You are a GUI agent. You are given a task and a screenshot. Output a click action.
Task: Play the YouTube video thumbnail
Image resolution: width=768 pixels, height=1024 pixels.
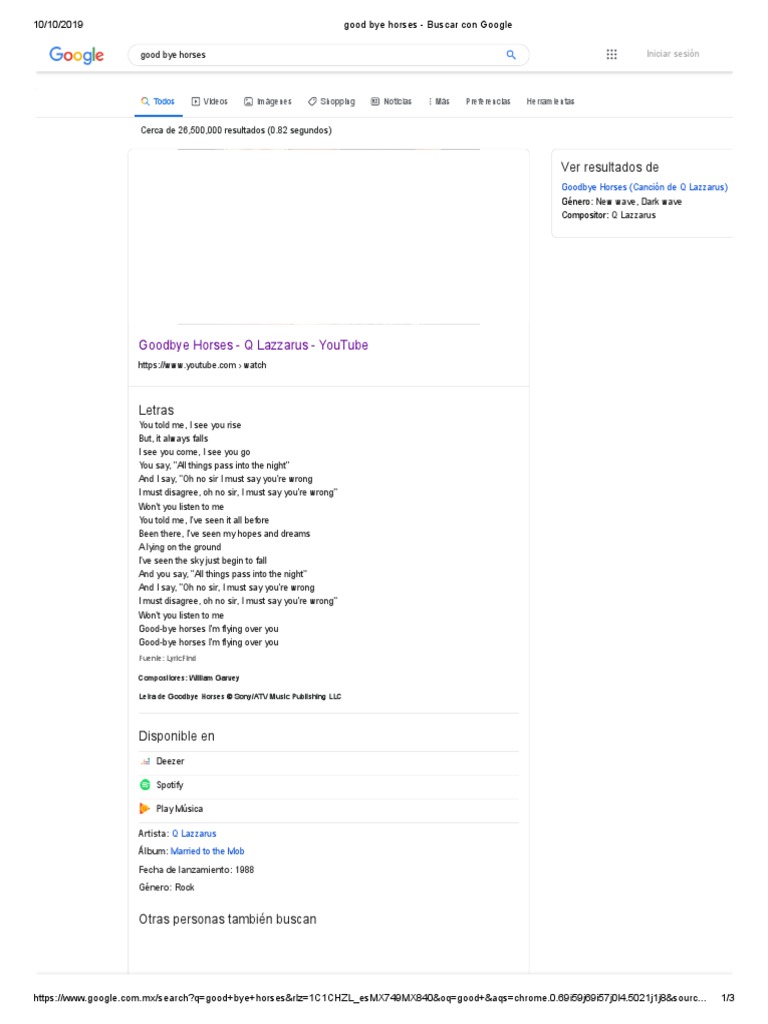[328, 237]
